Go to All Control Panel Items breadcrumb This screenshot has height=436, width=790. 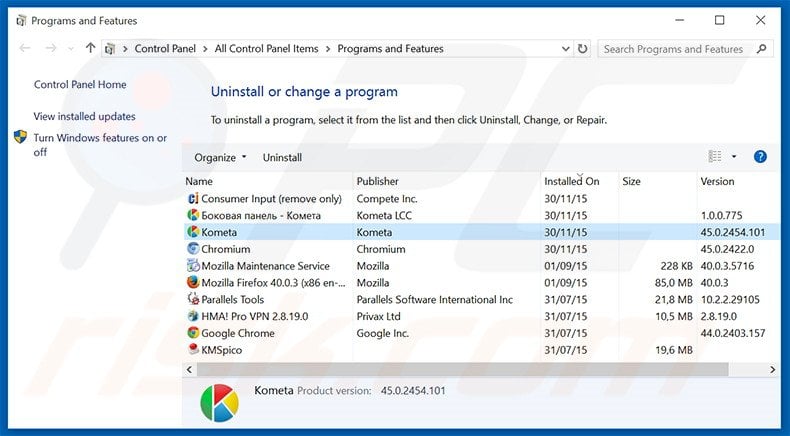click(267, 49)
